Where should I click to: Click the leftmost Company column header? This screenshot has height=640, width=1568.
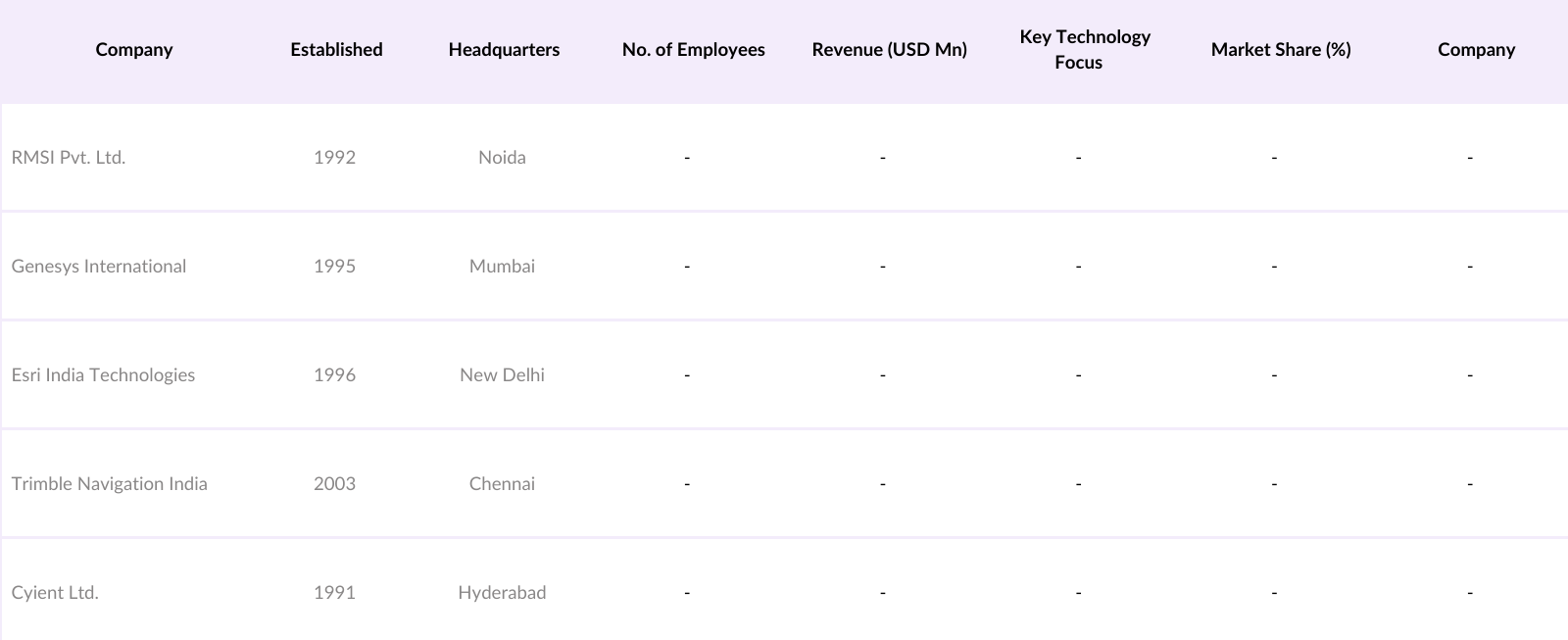point(134,50)
